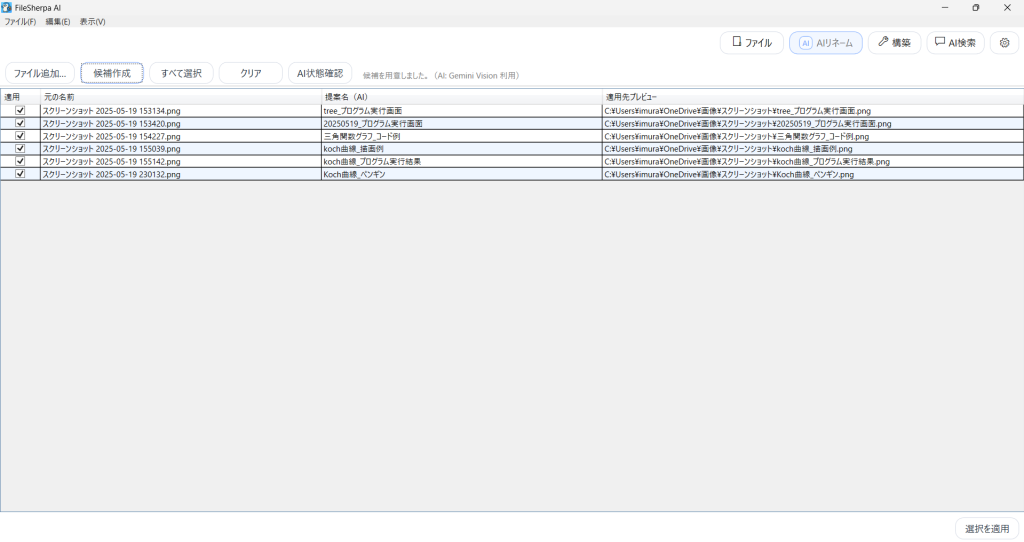1024x542 pixels.
Task: Open the AI検索 chat view
Action: point(955,43)
